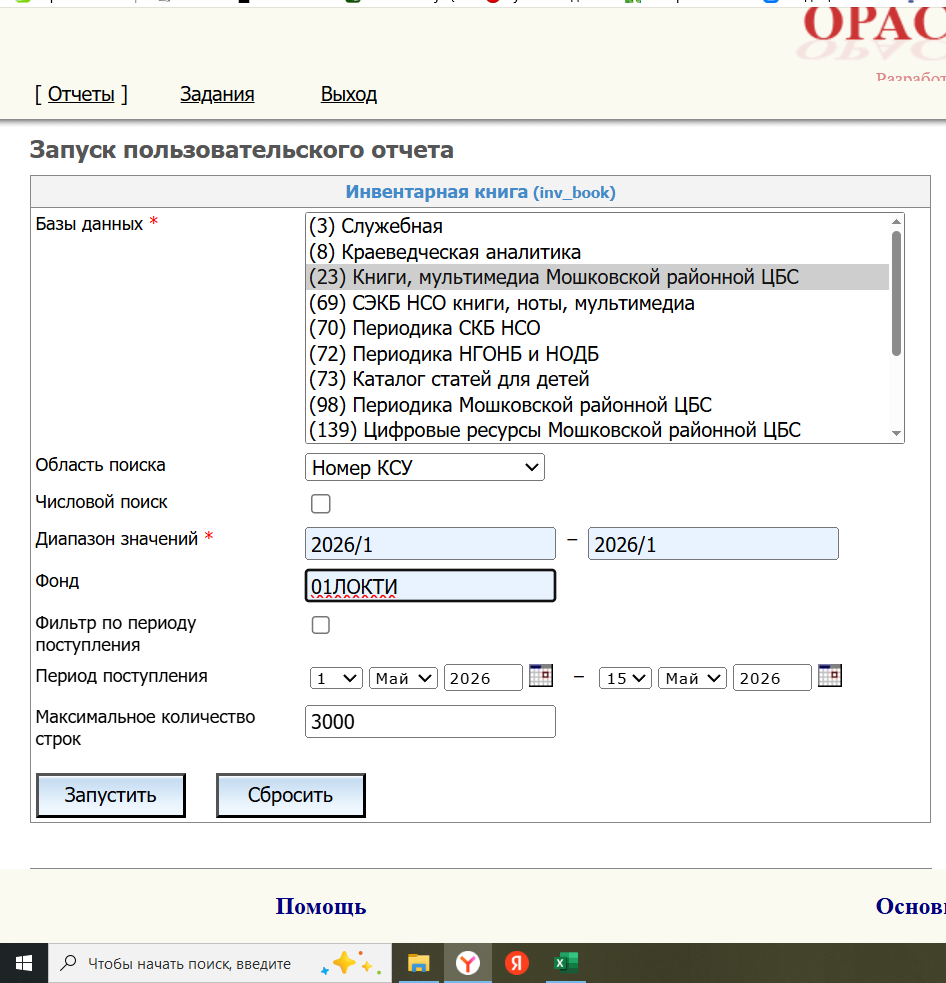Click the first Диапазон значений field
Screen dimensions: 946x983
pyautogui.click(x=430, y=544)
